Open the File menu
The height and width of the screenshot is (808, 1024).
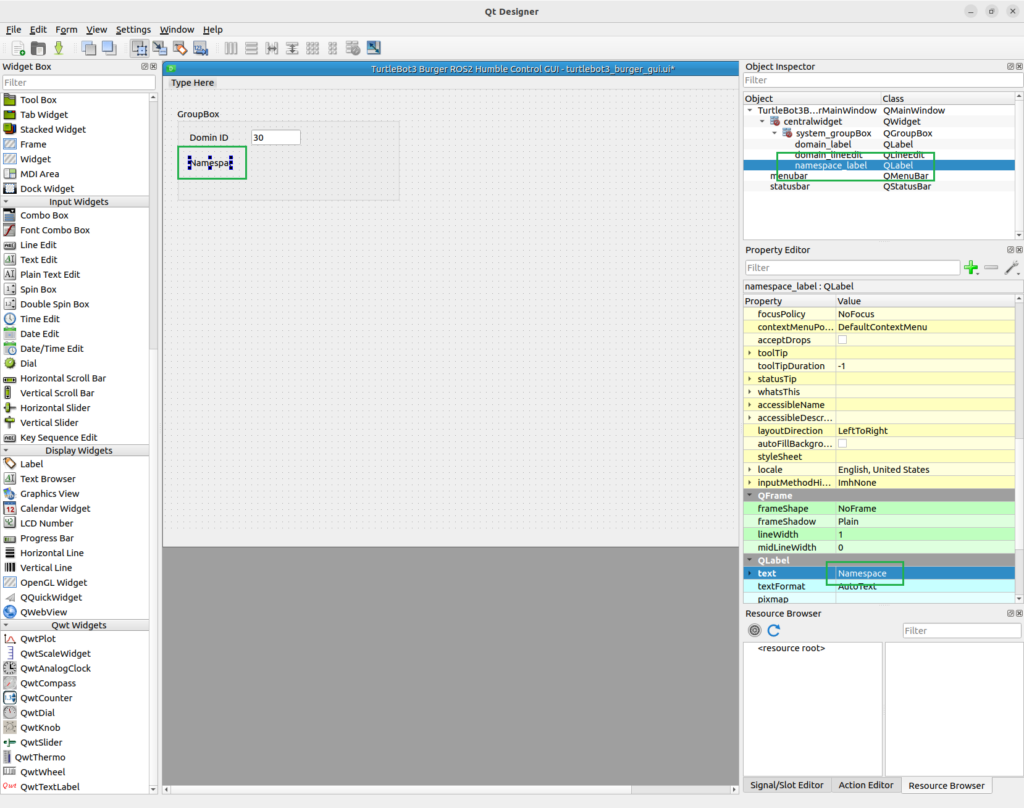(x=14, y=29)
